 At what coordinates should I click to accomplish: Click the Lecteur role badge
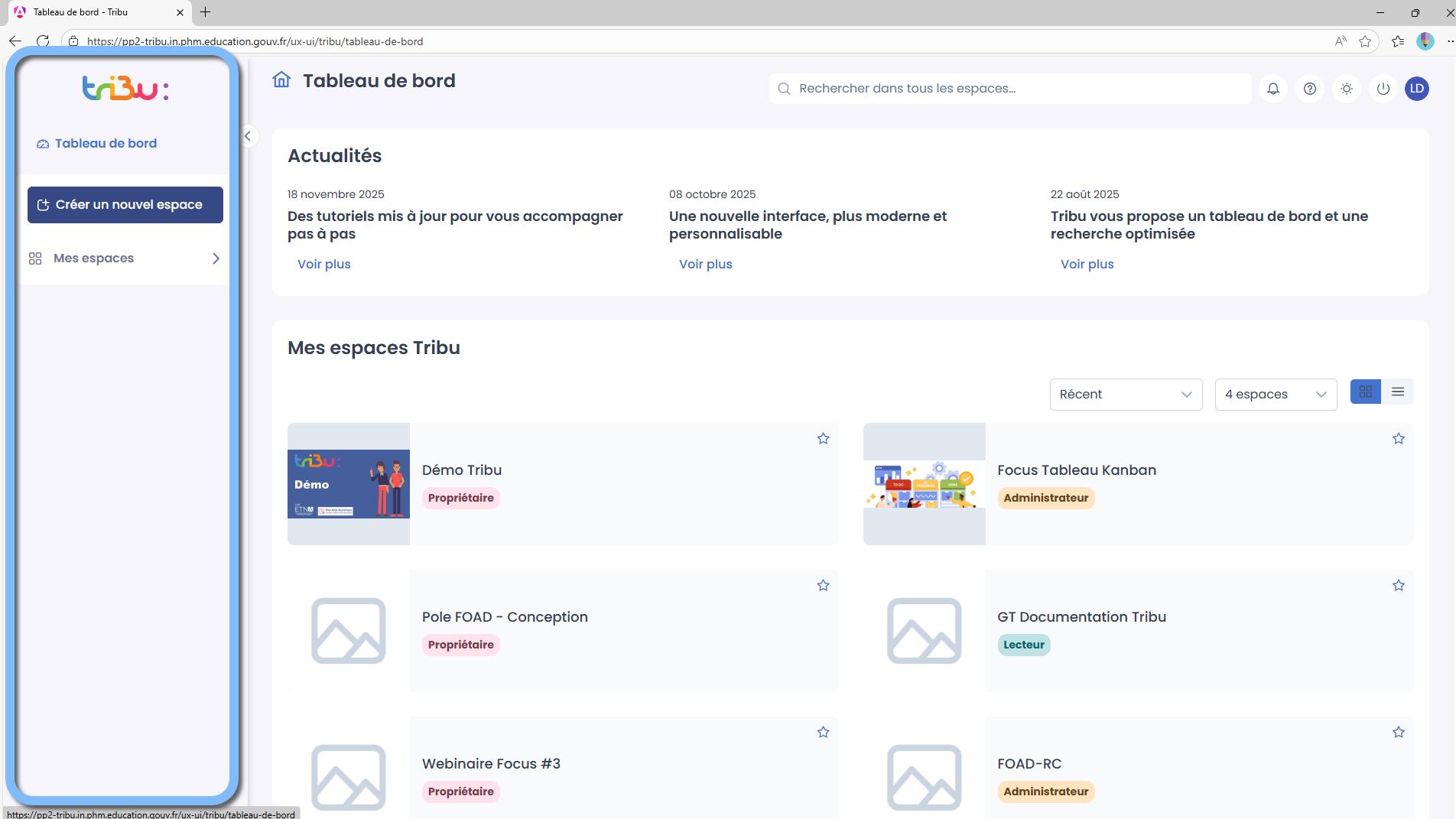pos(1024,645)
